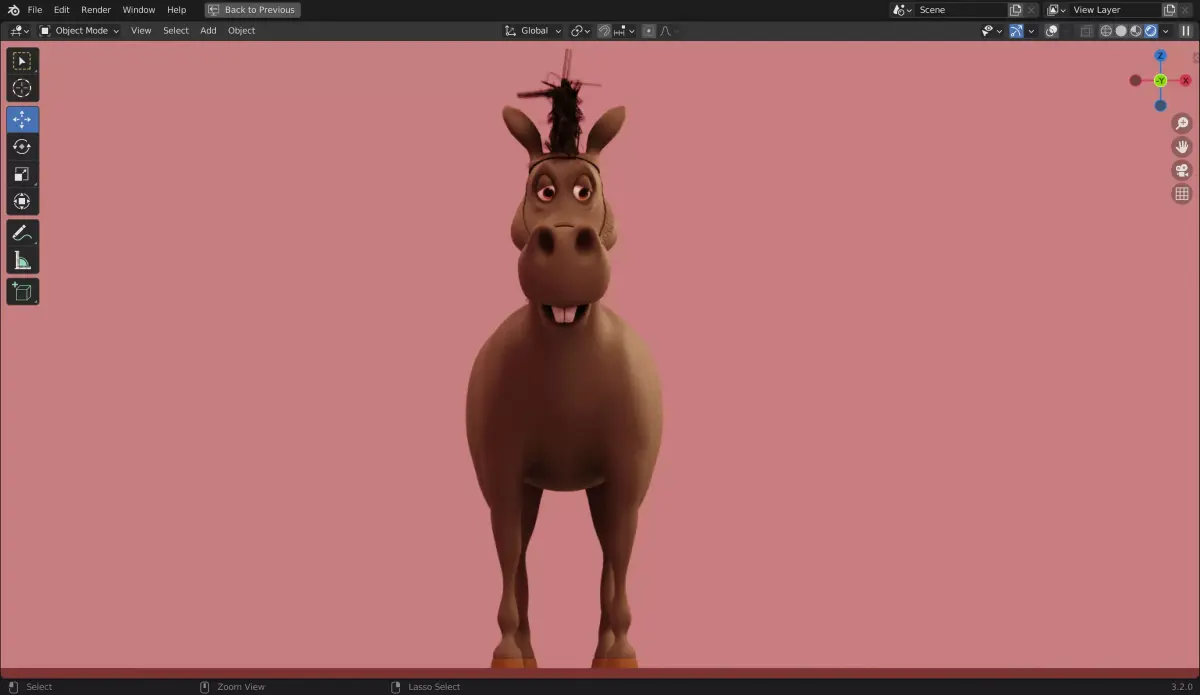
Task: Select the Annotate tool
Action: coord(22,233)
